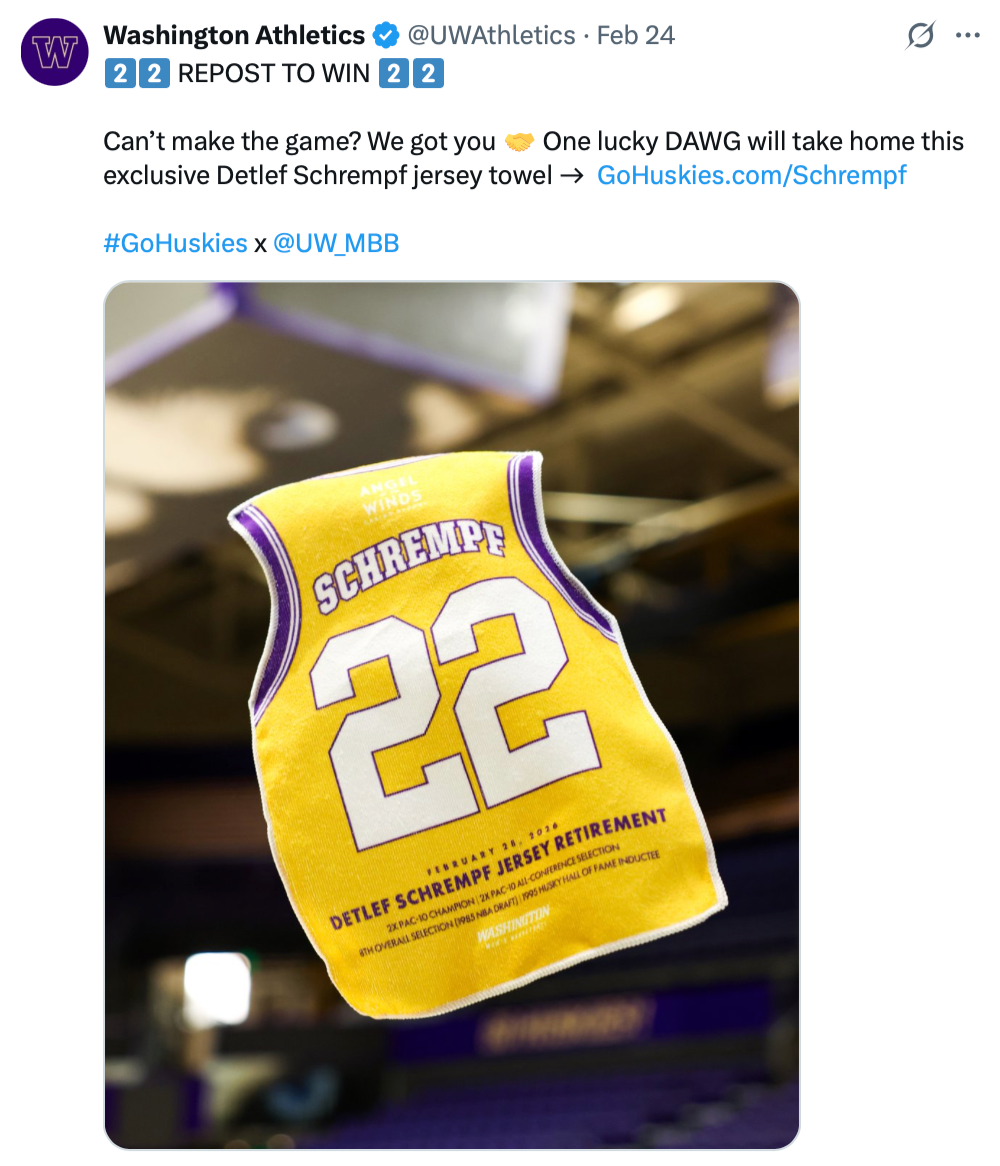This screenshot has width=1000, height=1166.
Task: Click the "exclusive Detlef Schrempf jersey towel" text
Action: point(328,176)
